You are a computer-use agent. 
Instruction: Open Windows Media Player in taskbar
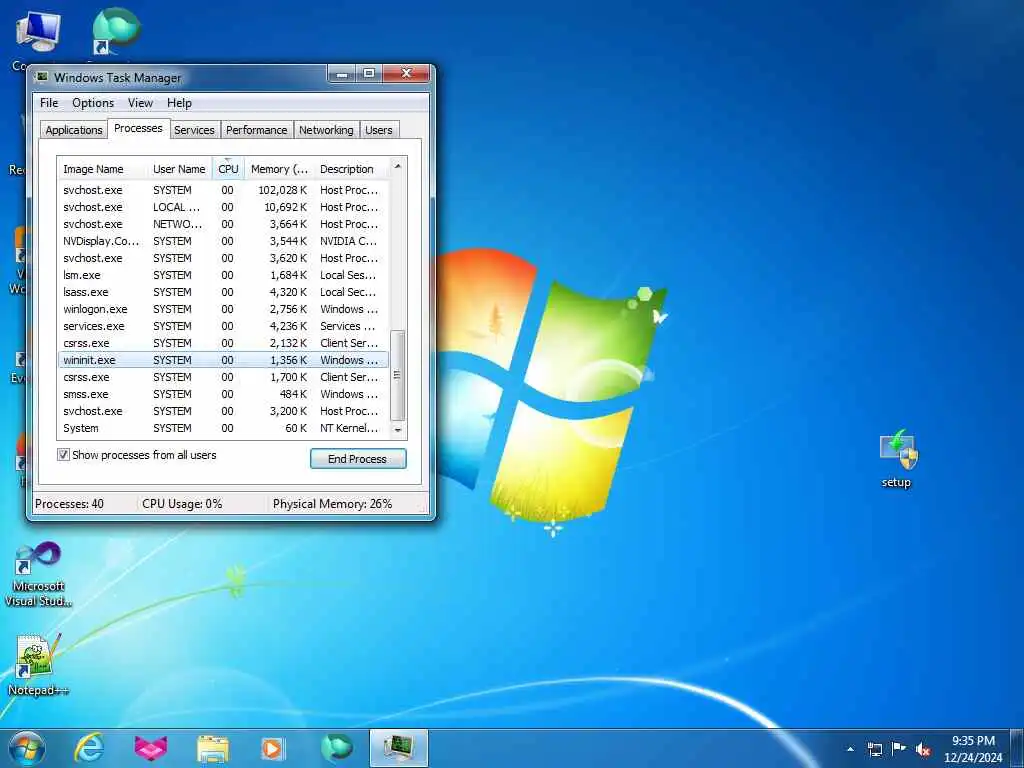(x=274, y=748)
